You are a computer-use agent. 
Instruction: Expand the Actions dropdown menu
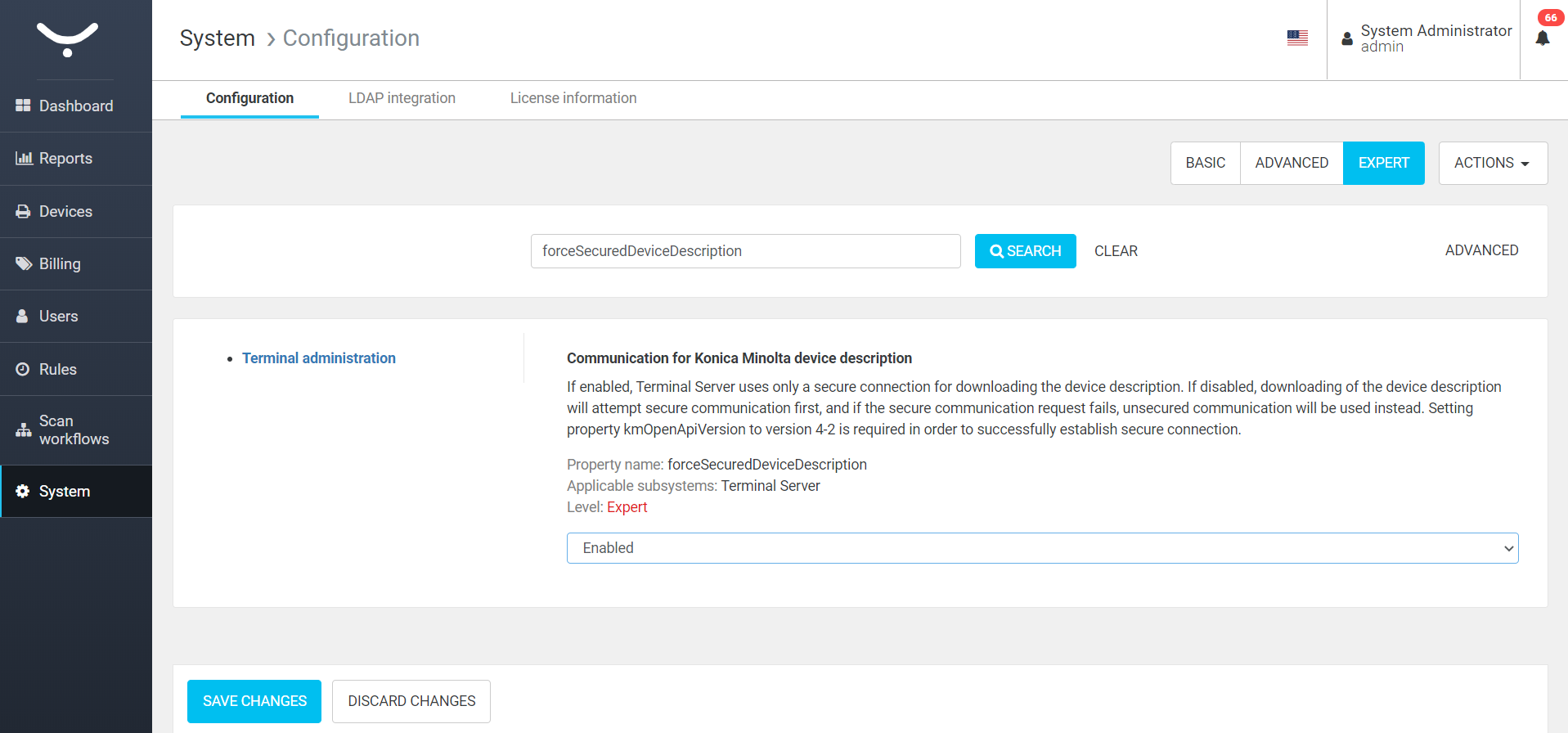coord(1492,163)
